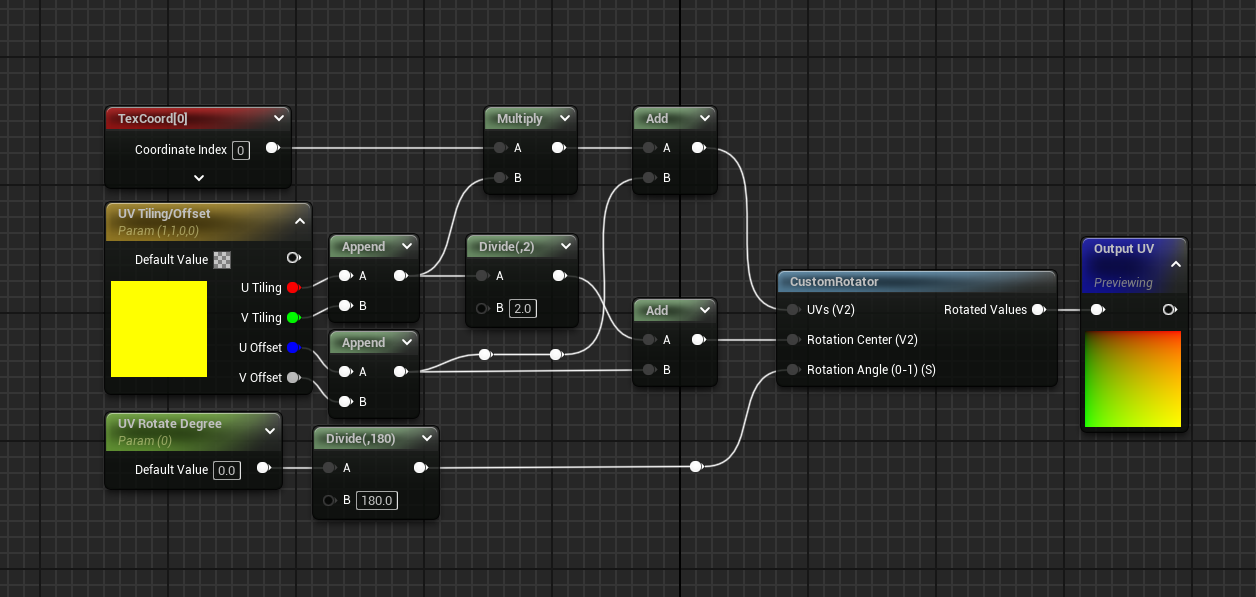Screen dimensions: 1256x597
Task: Click the Divide(,2) node's output pin
Action: (559, 276)
